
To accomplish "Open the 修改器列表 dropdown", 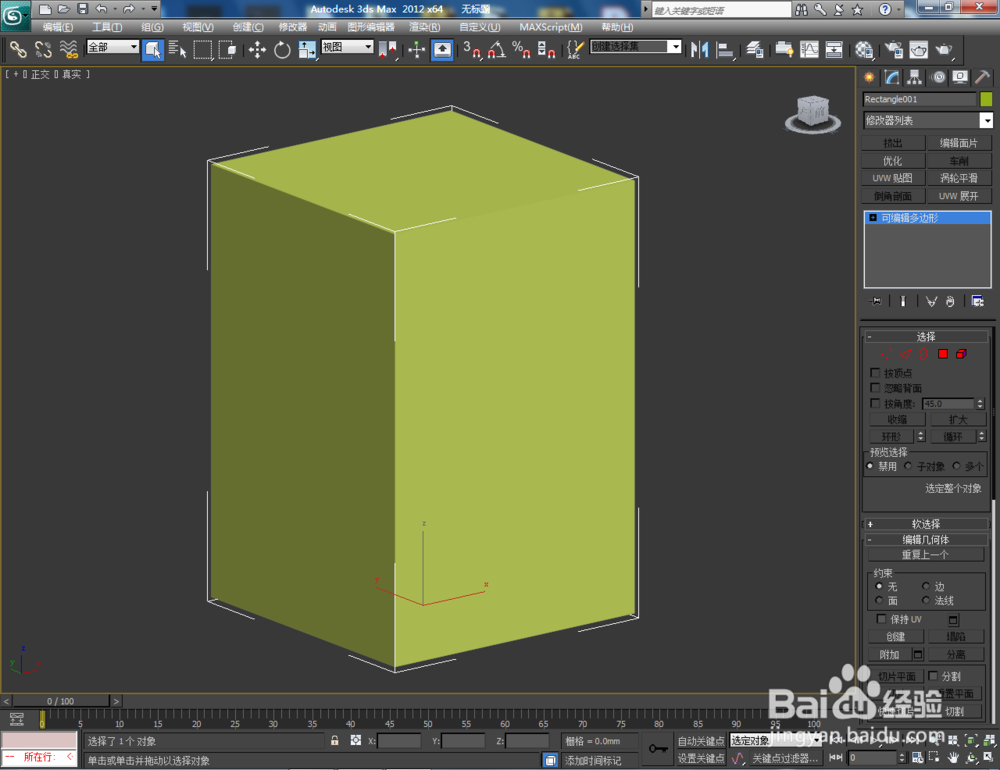I will pyautogui.click(x=985, y=120).
